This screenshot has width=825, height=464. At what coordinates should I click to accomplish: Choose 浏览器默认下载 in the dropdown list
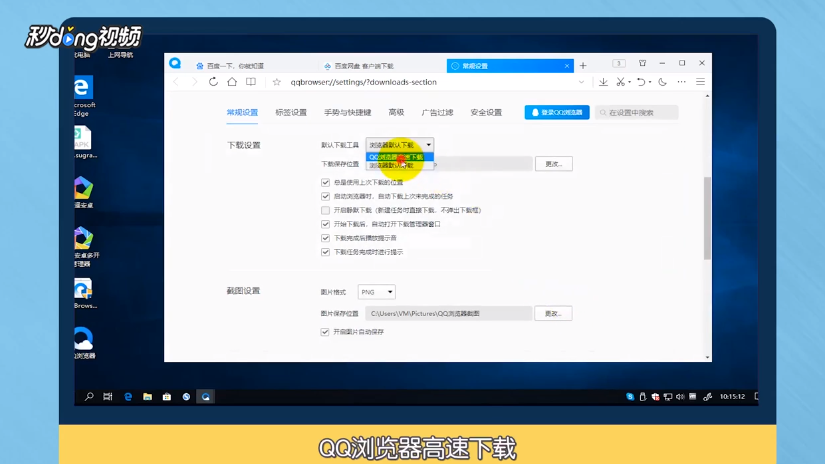pos(400,165)
